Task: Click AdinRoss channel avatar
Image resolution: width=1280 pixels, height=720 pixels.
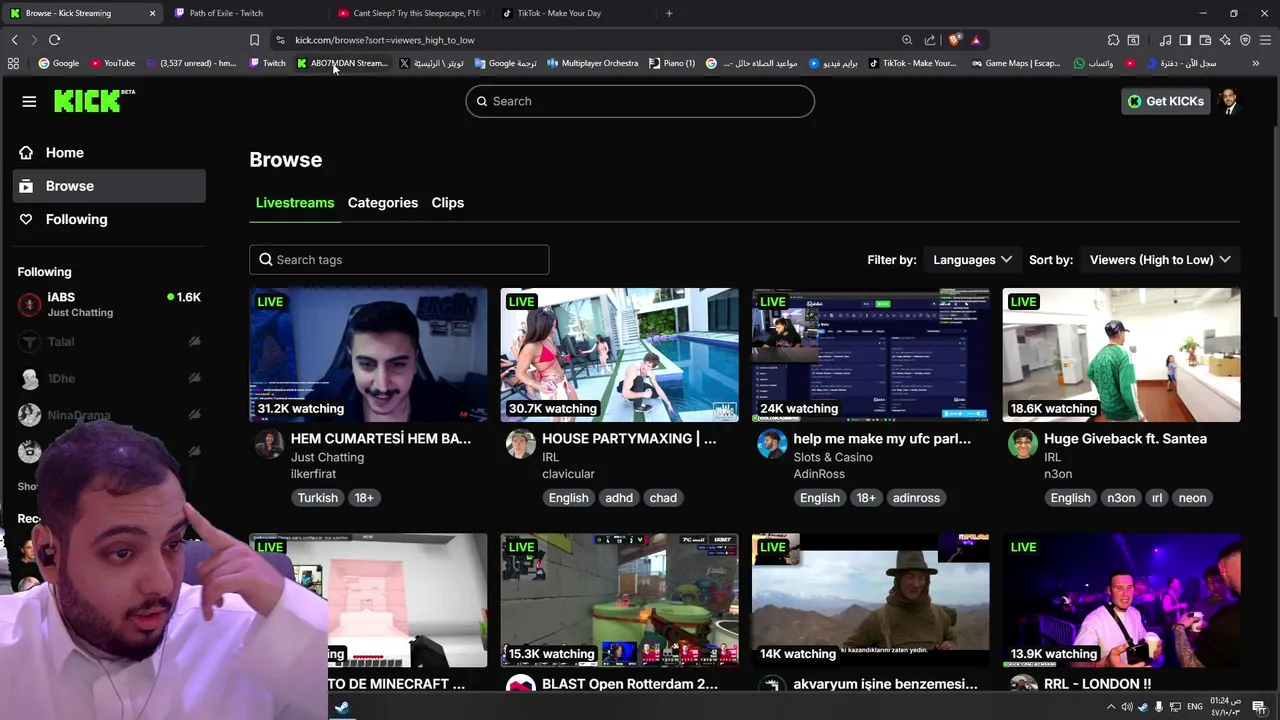Action: click(771, 444)
